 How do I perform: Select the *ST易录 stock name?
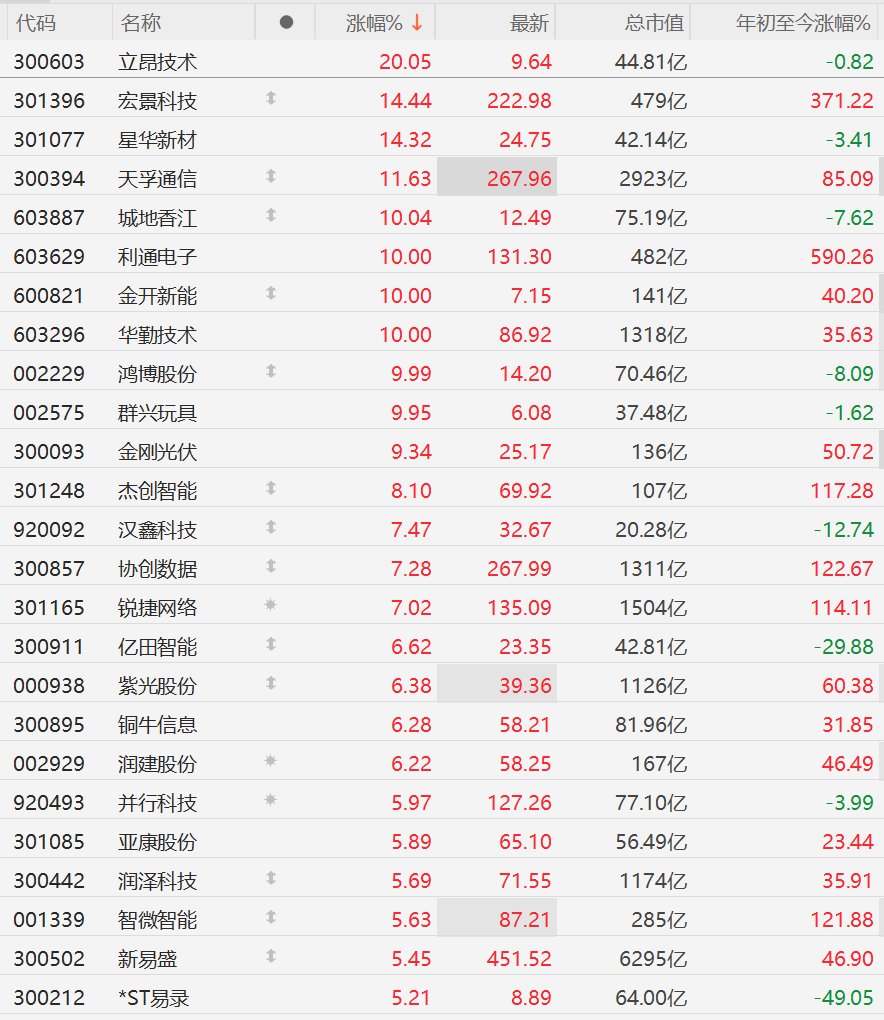(x=154, y=999)
